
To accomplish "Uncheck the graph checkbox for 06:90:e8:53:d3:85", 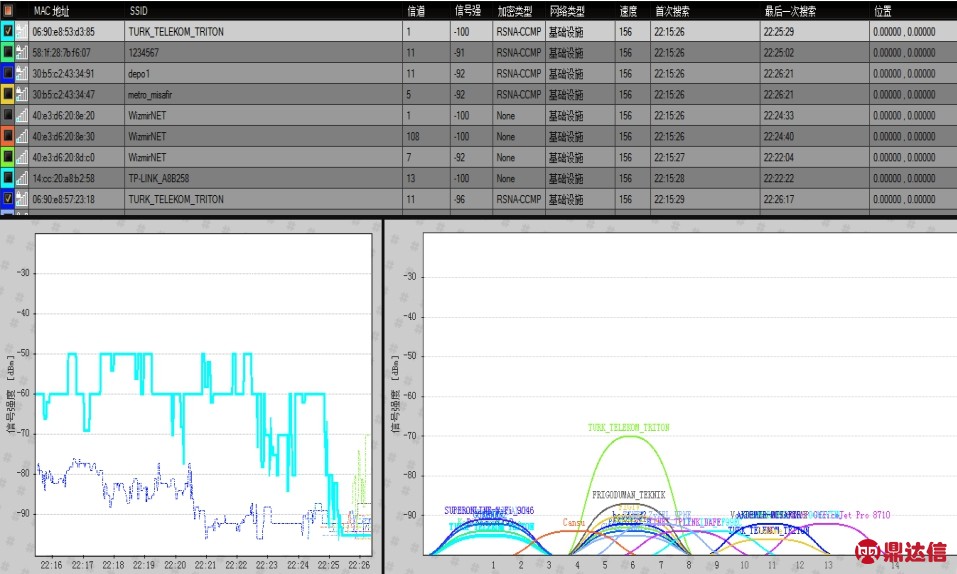I will (8, 31).
